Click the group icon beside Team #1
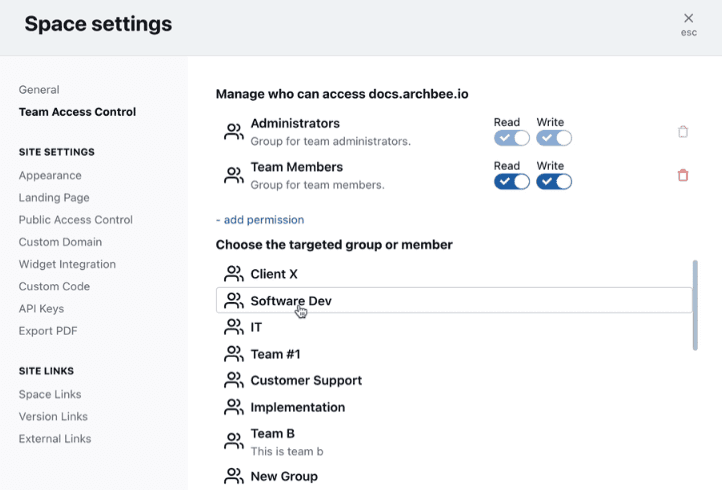Screen dimensions: 722x490 (x=234, y=354)
